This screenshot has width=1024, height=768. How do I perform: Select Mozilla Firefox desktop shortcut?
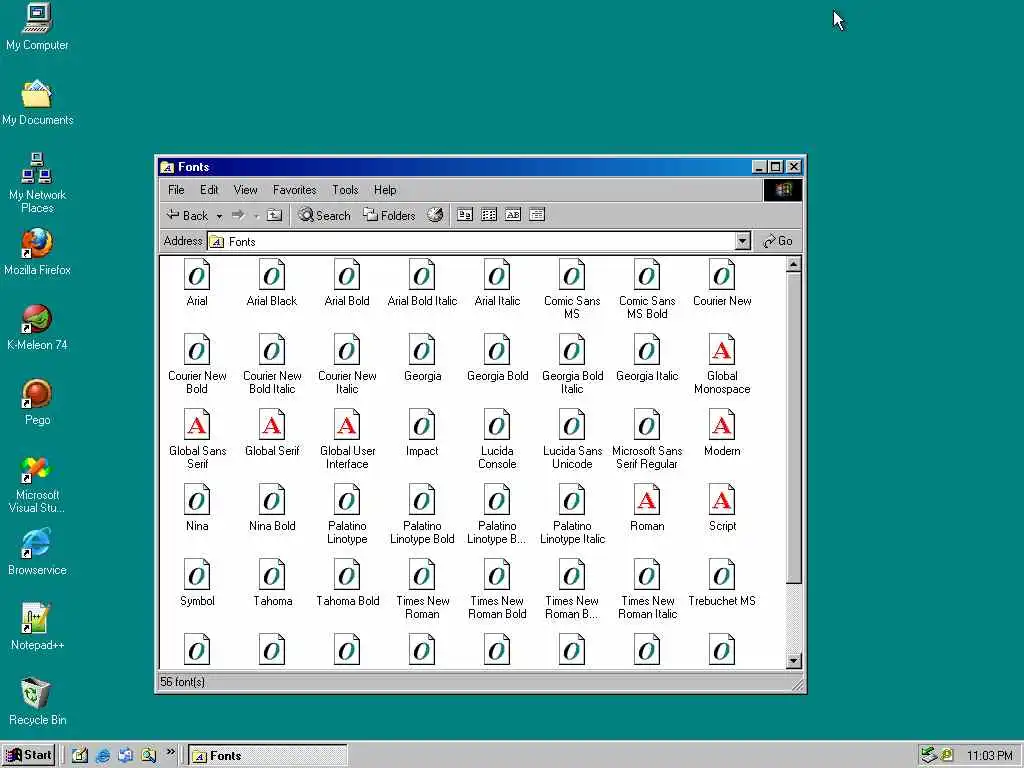(37, 251)
